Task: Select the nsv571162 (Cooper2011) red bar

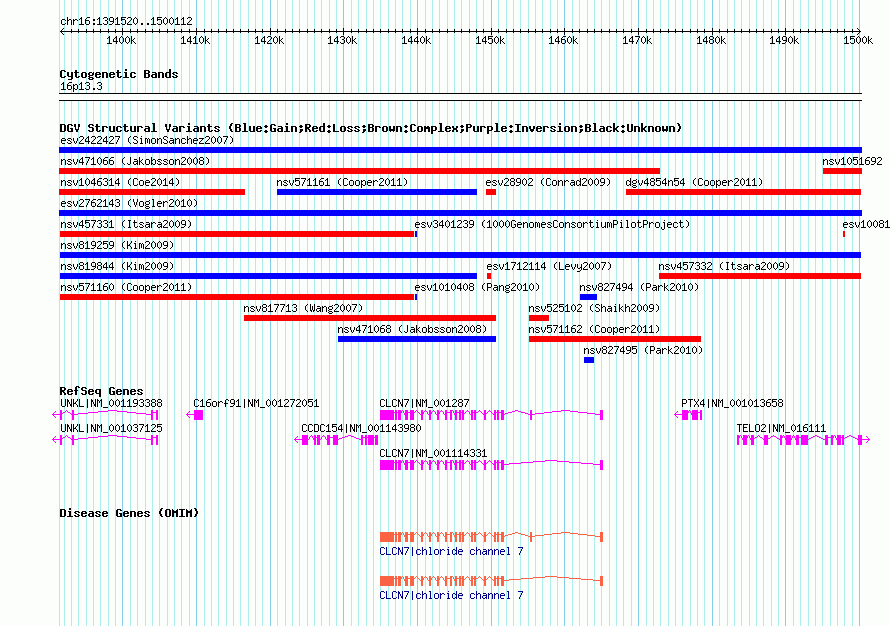Action: click(615, 339)
